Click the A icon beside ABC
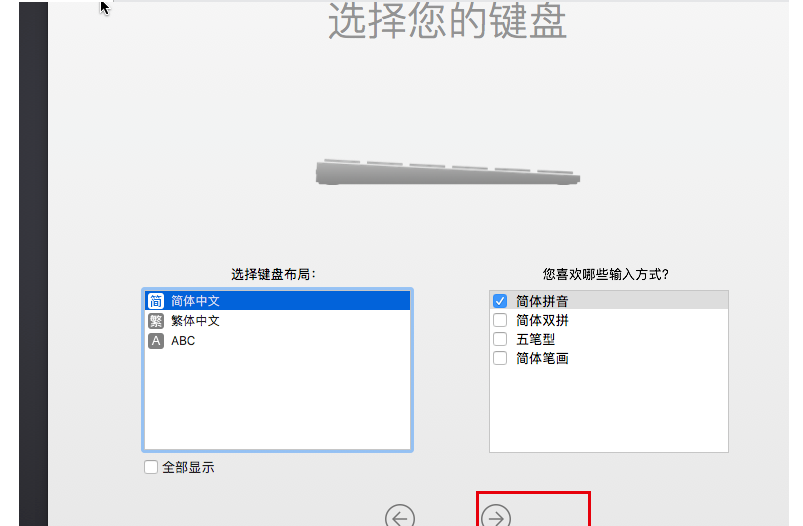 156,341
